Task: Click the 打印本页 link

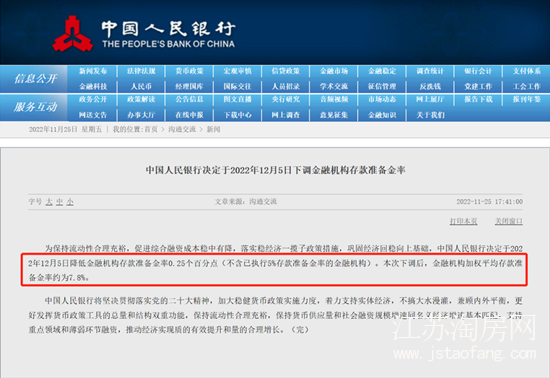Action: click(464, 221)
